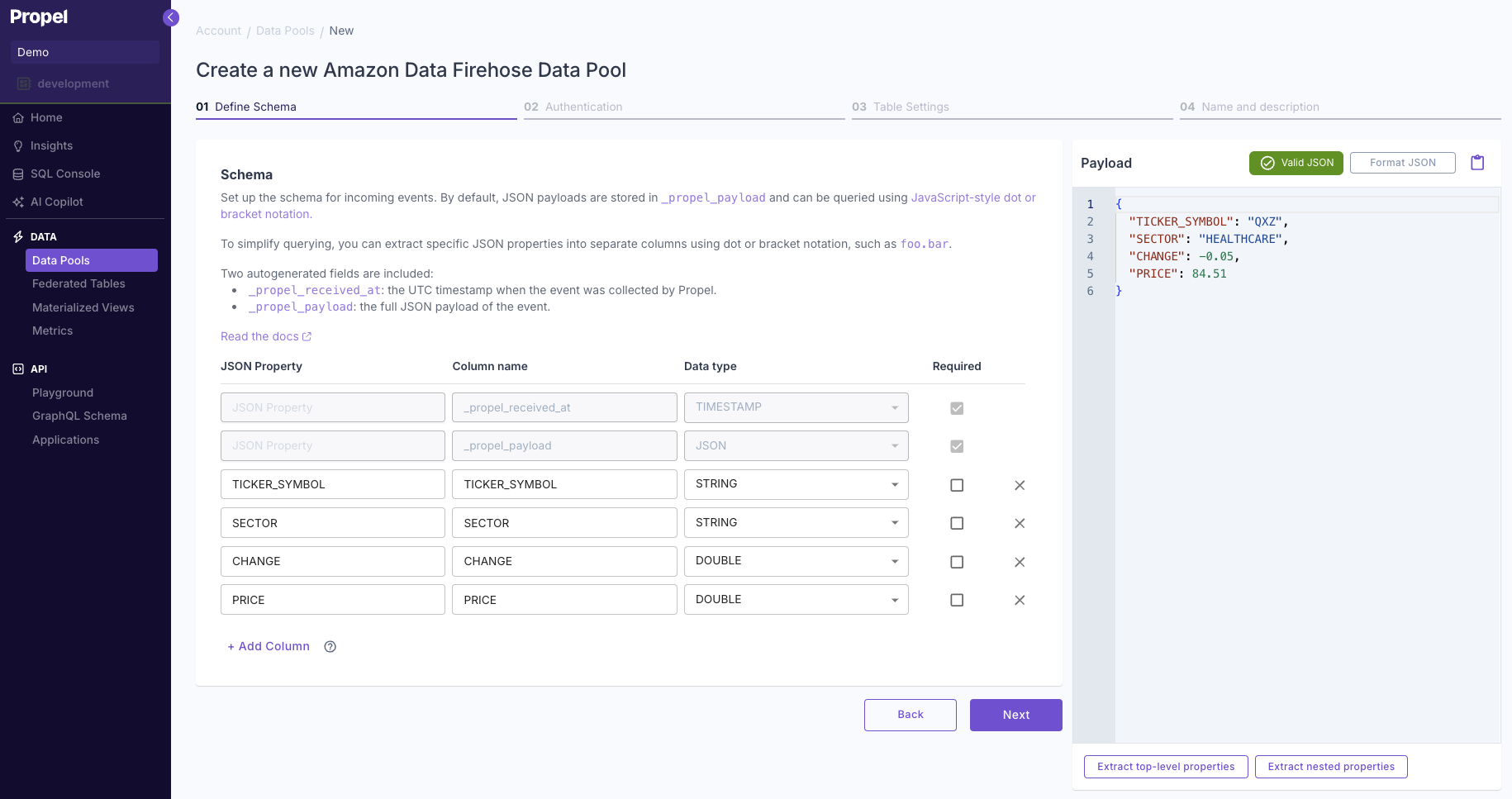The width and height of the screenshot is (1512, 799).
Task: Mark the CHANGE column as Required
Action: click(957, 562)
